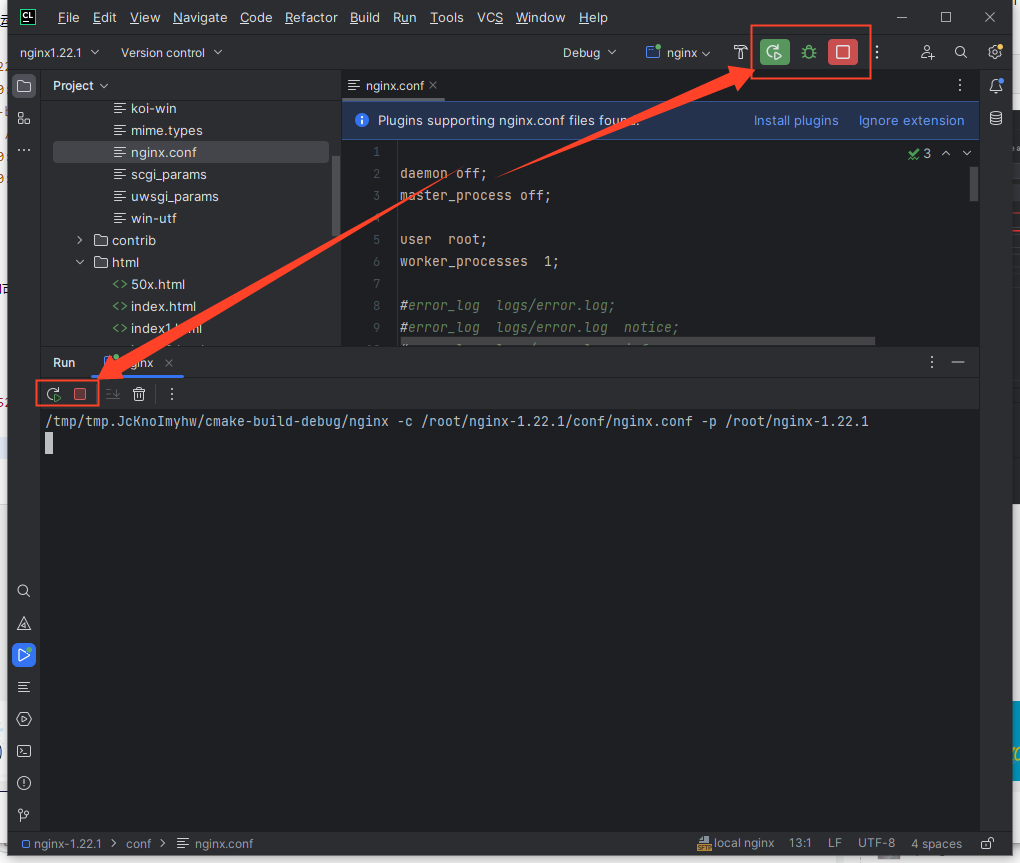Open IDE settings gear icon
Image resolution: width=1020 pixels, height=863 pixels.
pos(995,52)
